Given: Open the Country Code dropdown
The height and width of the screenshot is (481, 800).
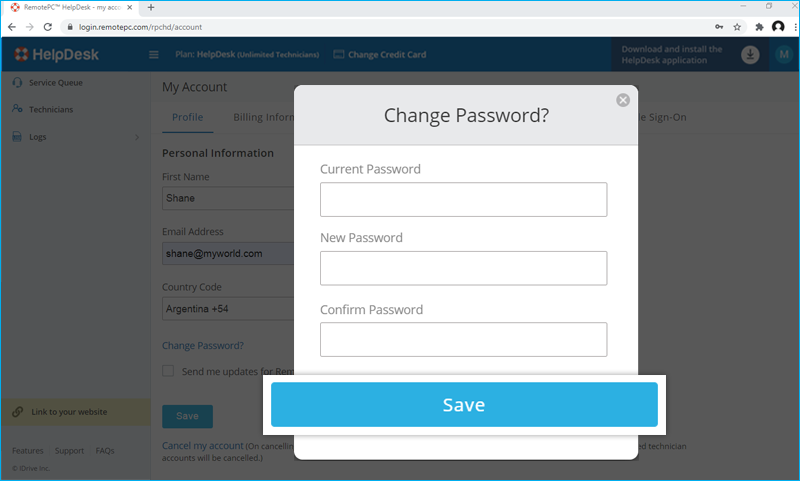Looking at the screenshot, I should [x=228, y=309].
